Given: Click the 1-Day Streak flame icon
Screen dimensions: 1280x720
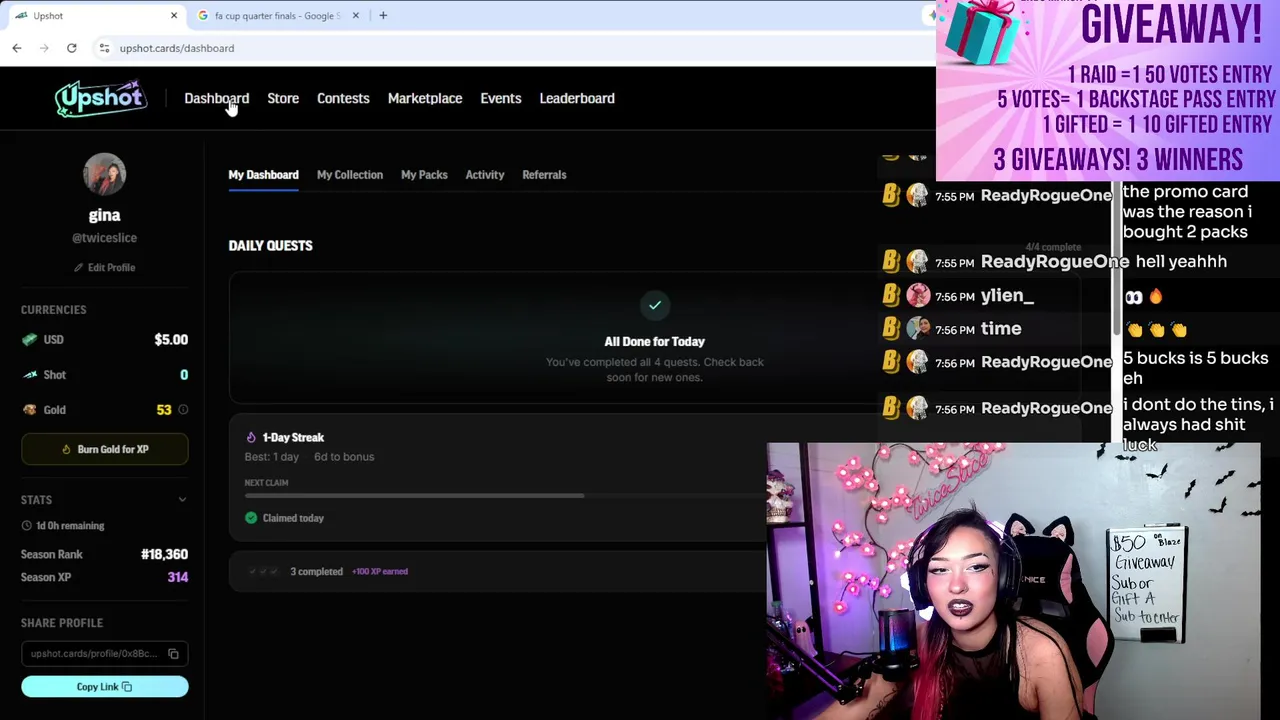Looking at the screenshot, I should (251, 437).
